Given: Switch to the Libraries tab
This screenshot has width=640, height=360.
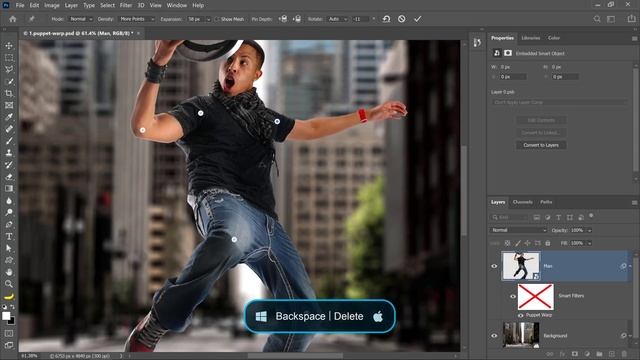Looking at the screenshot, I should [x=531, y=38].
